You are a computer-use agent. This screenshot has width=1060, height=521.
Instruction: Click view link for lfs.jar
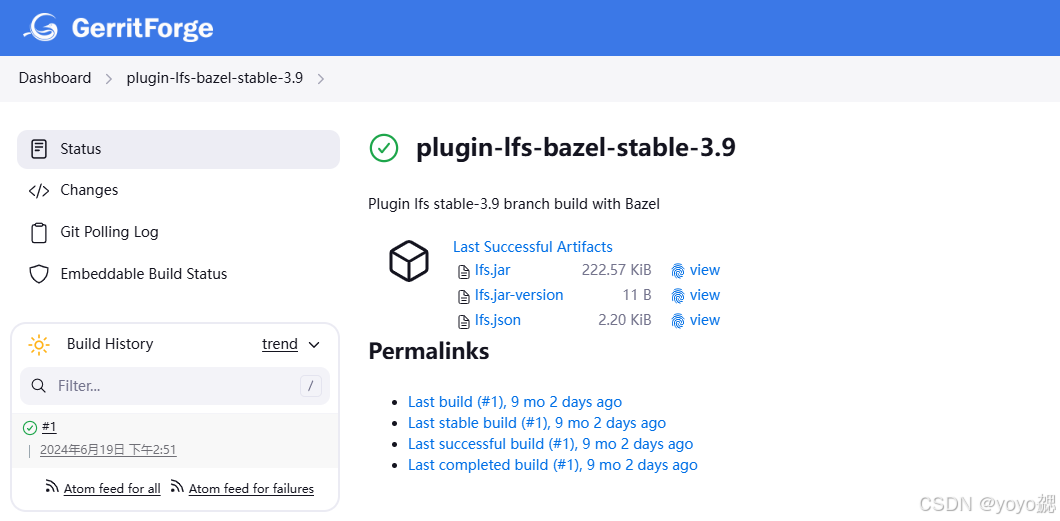(x=704, y=270)
